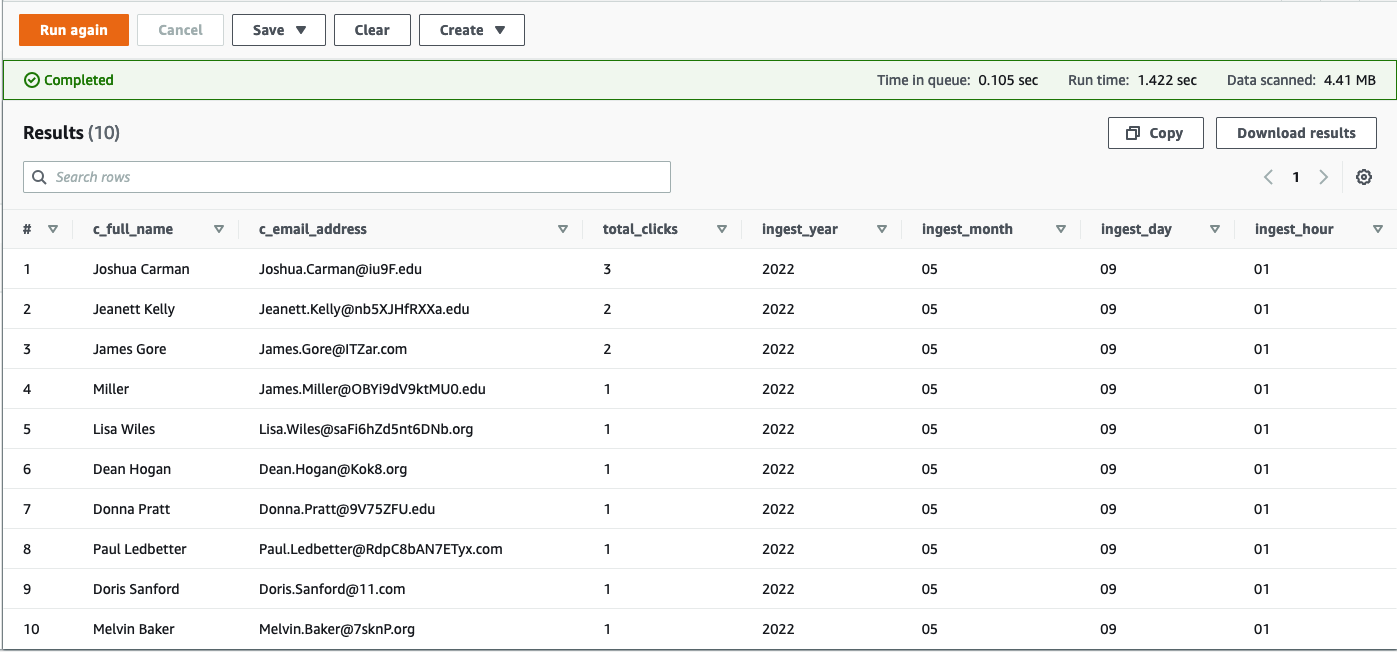This screenshot has width=1397, height=652.
Task: Copy the query results
Action: (1155, 133)
